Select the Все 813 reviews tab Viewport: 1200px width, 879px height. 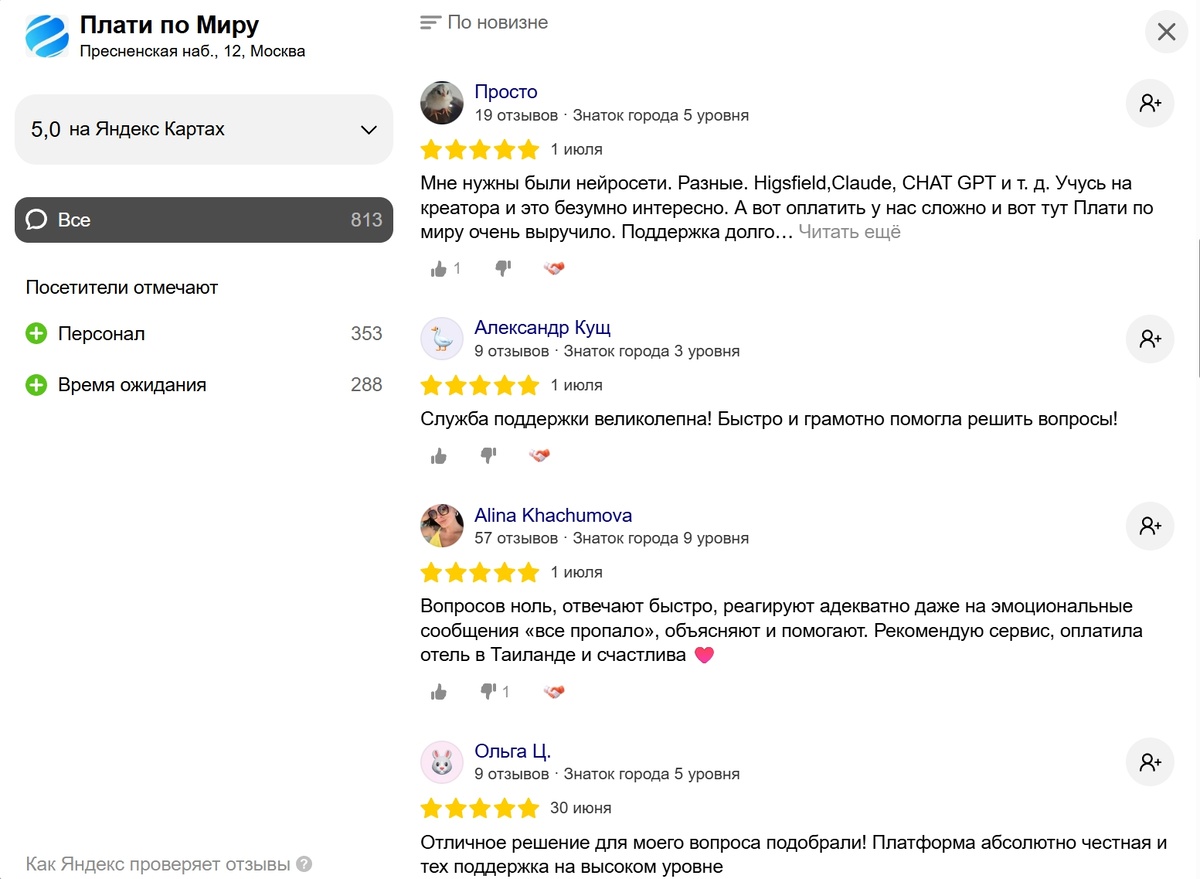click(204, 220)
